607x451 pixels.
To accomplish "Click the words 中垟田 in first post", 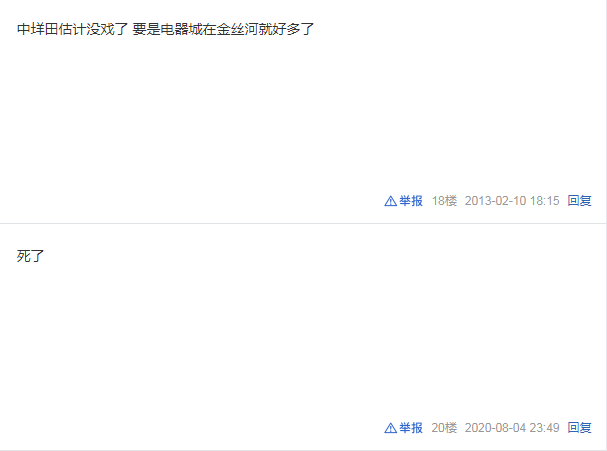I will tap(38, 29).
